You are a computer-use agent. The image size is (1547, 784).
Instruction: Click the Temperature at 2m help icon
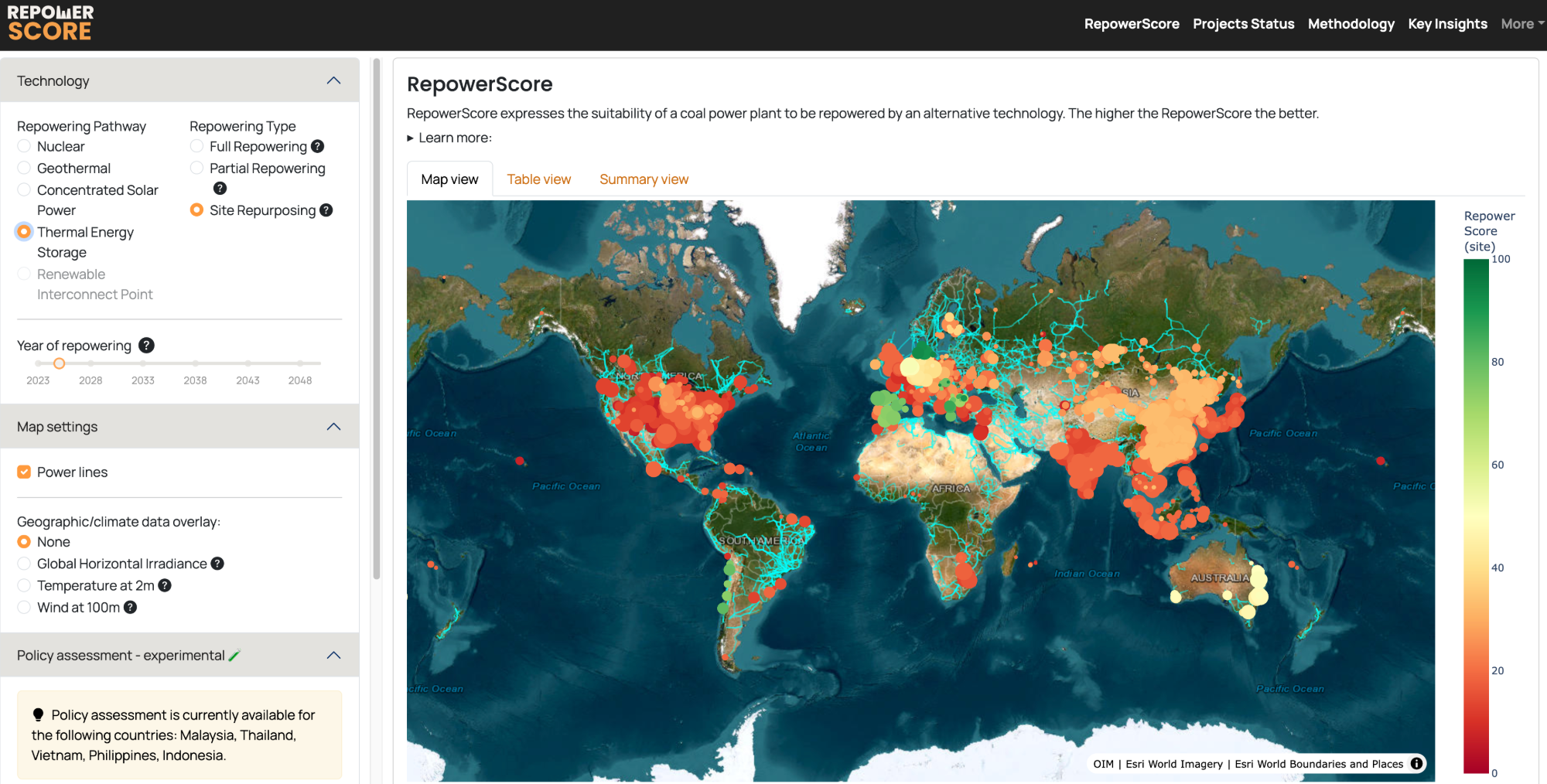[165, 585]
